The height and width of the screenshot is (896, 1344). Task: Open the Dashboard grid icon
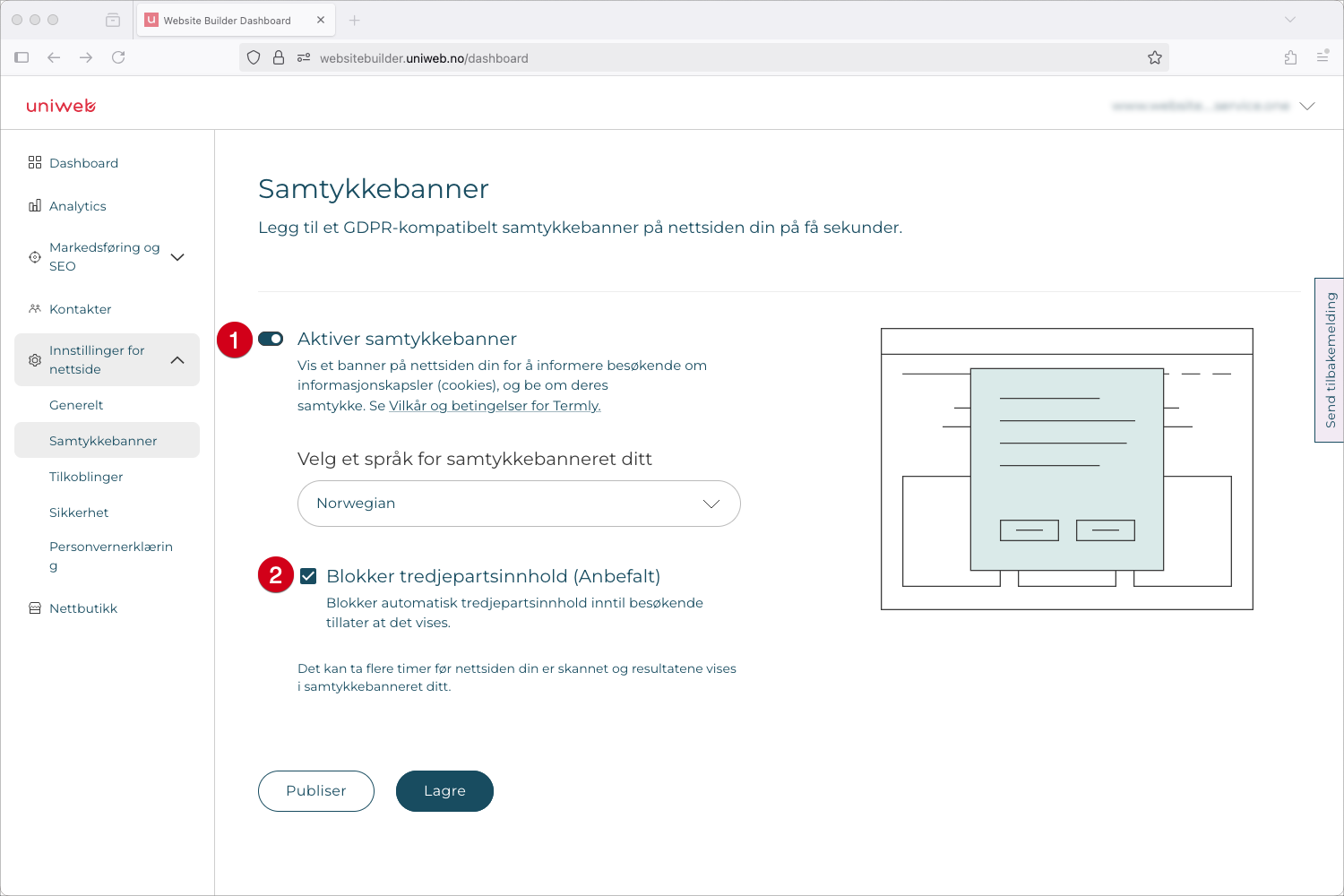click(x=35, y=162)
